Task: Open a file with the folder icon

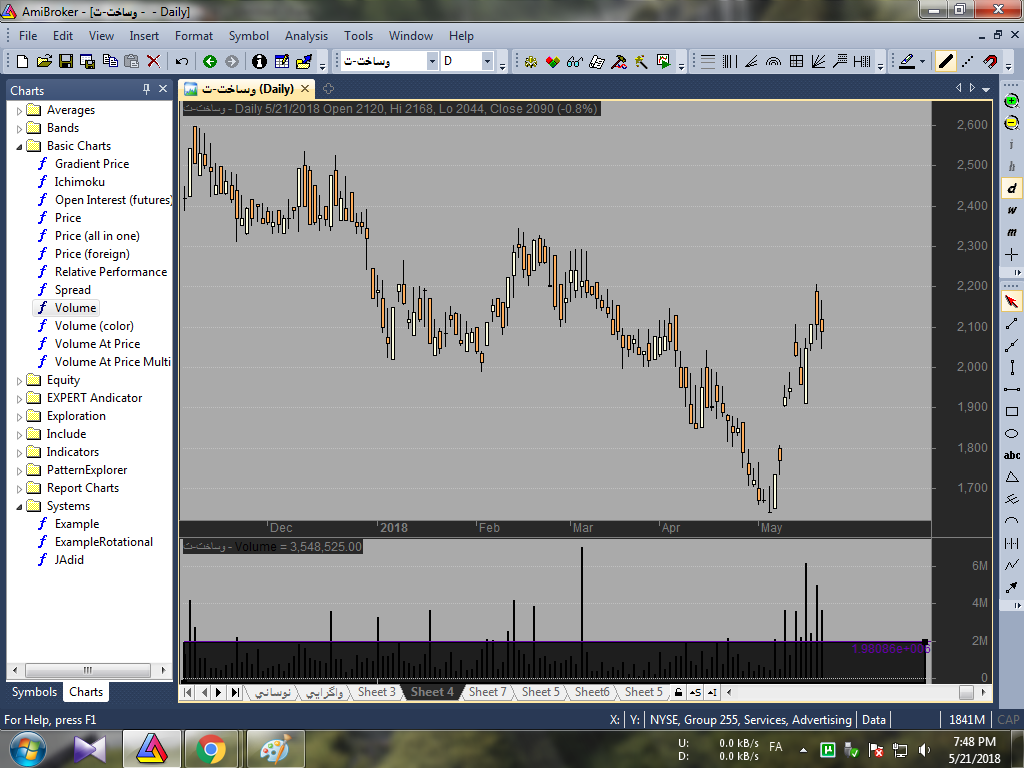Action: click(x=44, y=61)
